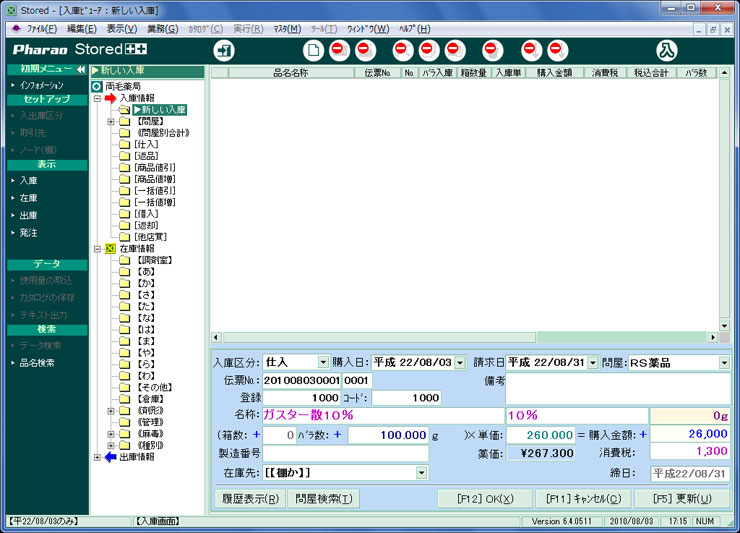Click the red arrow icon of 入庫情報
This screenshot has width=740, height=533.
[x=110, y=98]
